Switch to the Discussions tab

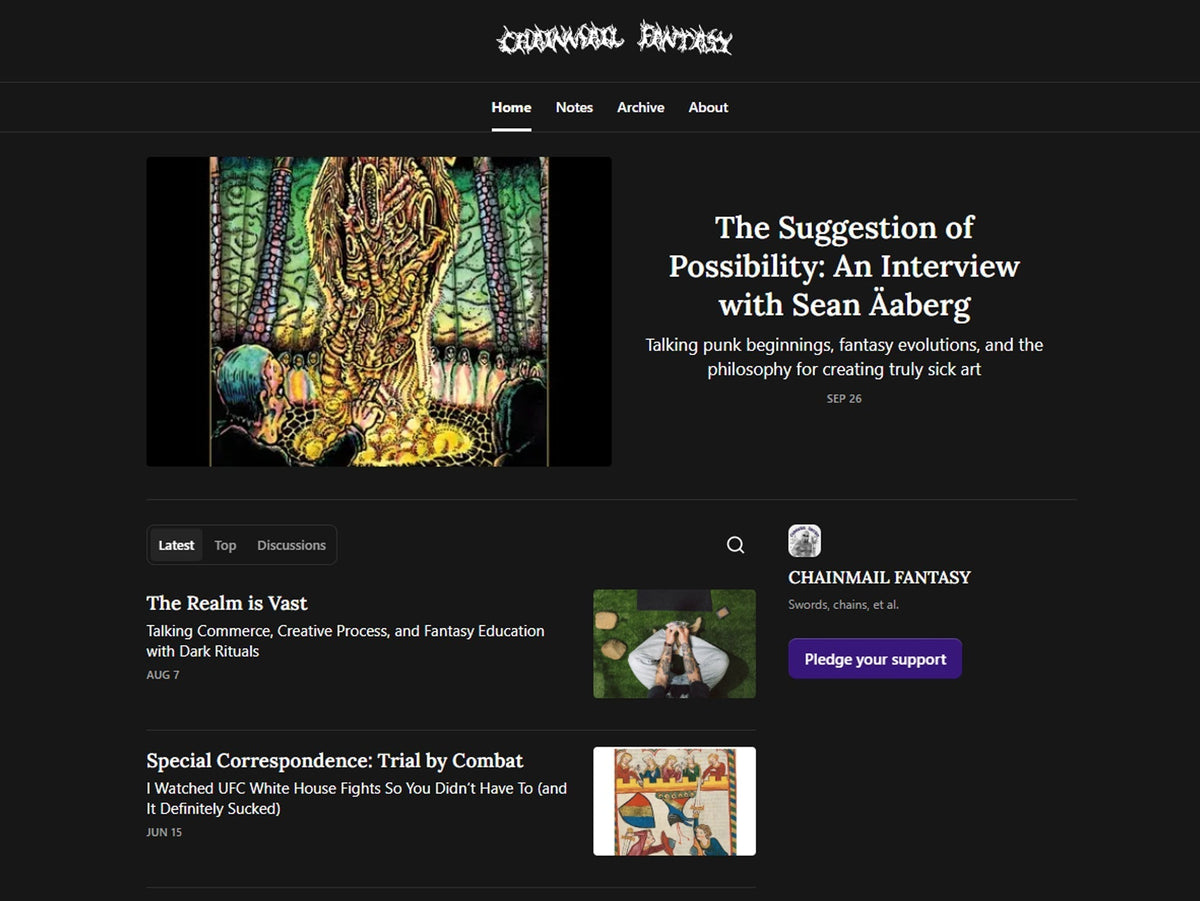(291, 545)
